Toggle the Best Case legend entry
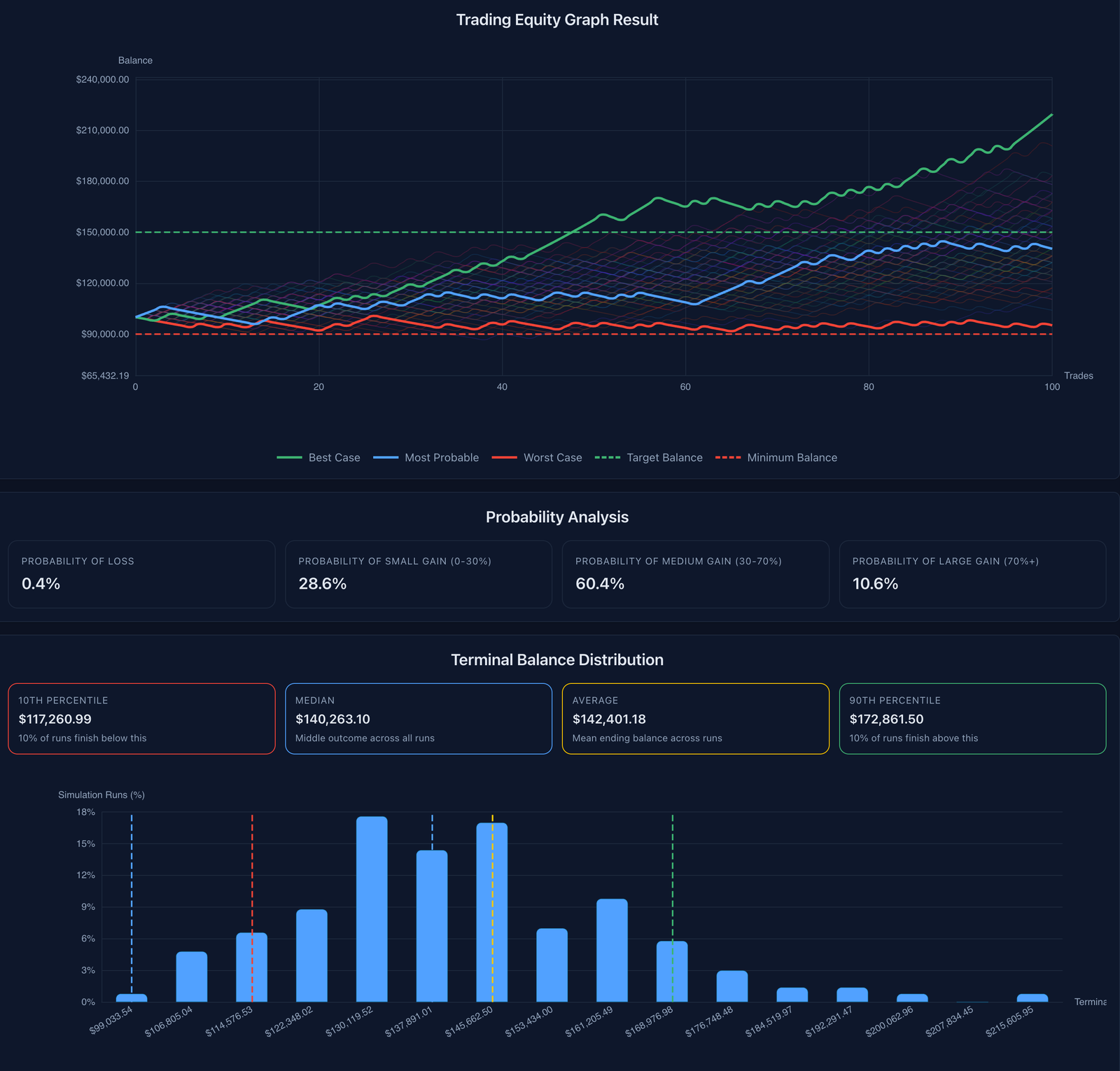This screenshot has width=1120, height=1071. pyautogui.click(x=319, y=458)
